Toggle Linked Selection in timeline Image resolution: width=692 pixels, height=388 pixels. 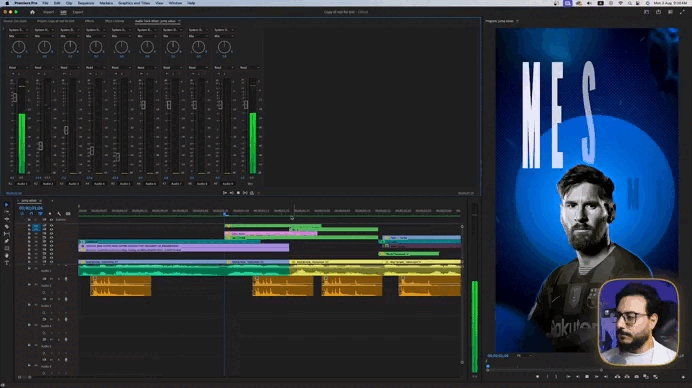click(x=40, y=214)
